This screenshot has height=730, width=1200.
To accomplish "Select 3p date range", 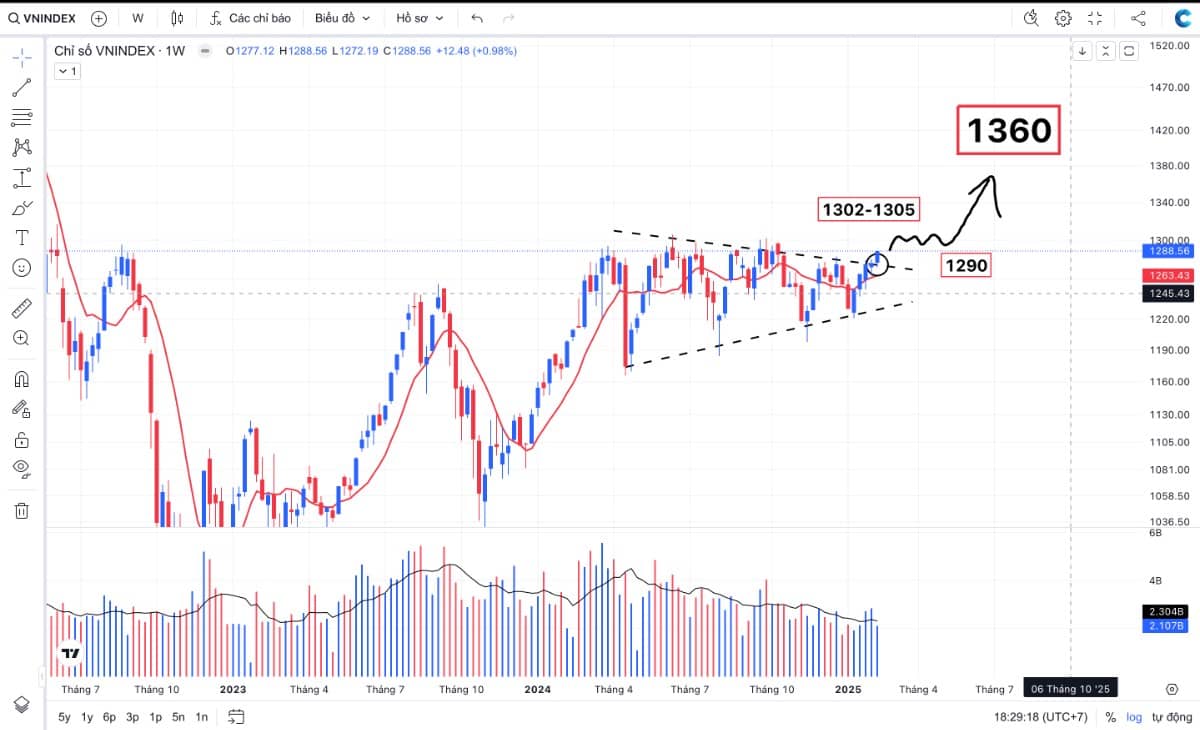I will (x=133, y=717).
